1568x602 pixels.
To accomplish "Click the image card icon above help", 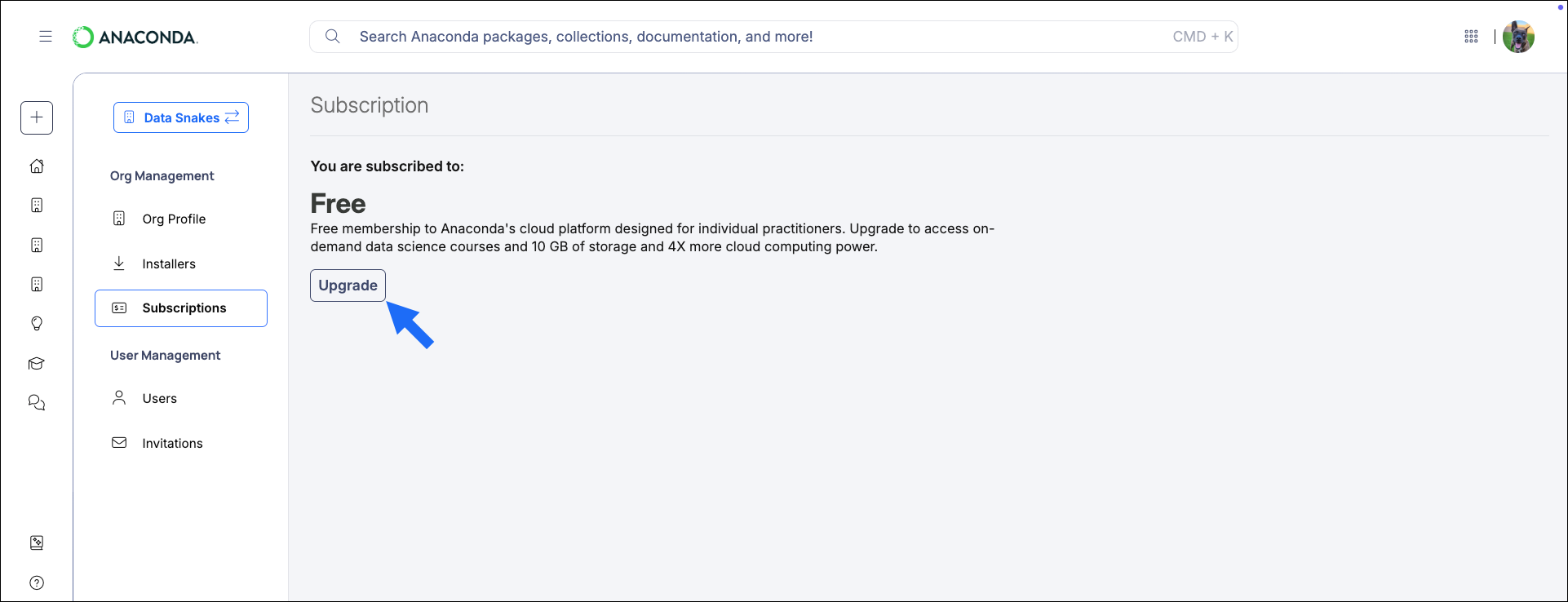I will [37, 542].
